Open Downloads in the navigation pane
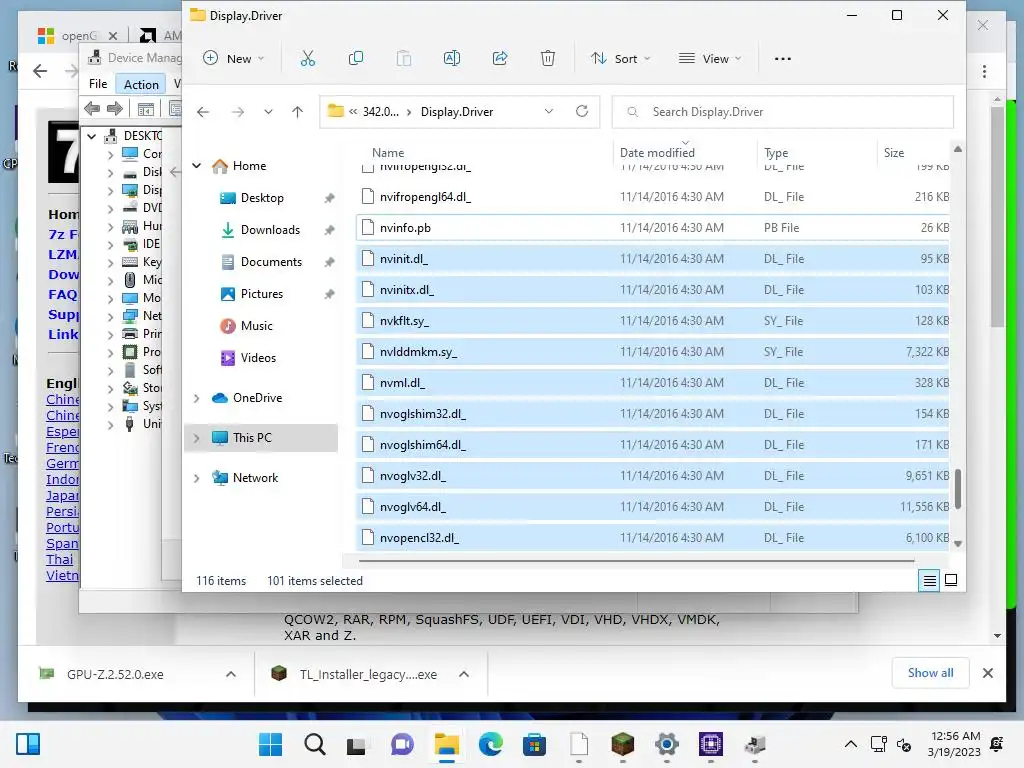This screenshot has width=1024, height=768. (x=270, y=230)
